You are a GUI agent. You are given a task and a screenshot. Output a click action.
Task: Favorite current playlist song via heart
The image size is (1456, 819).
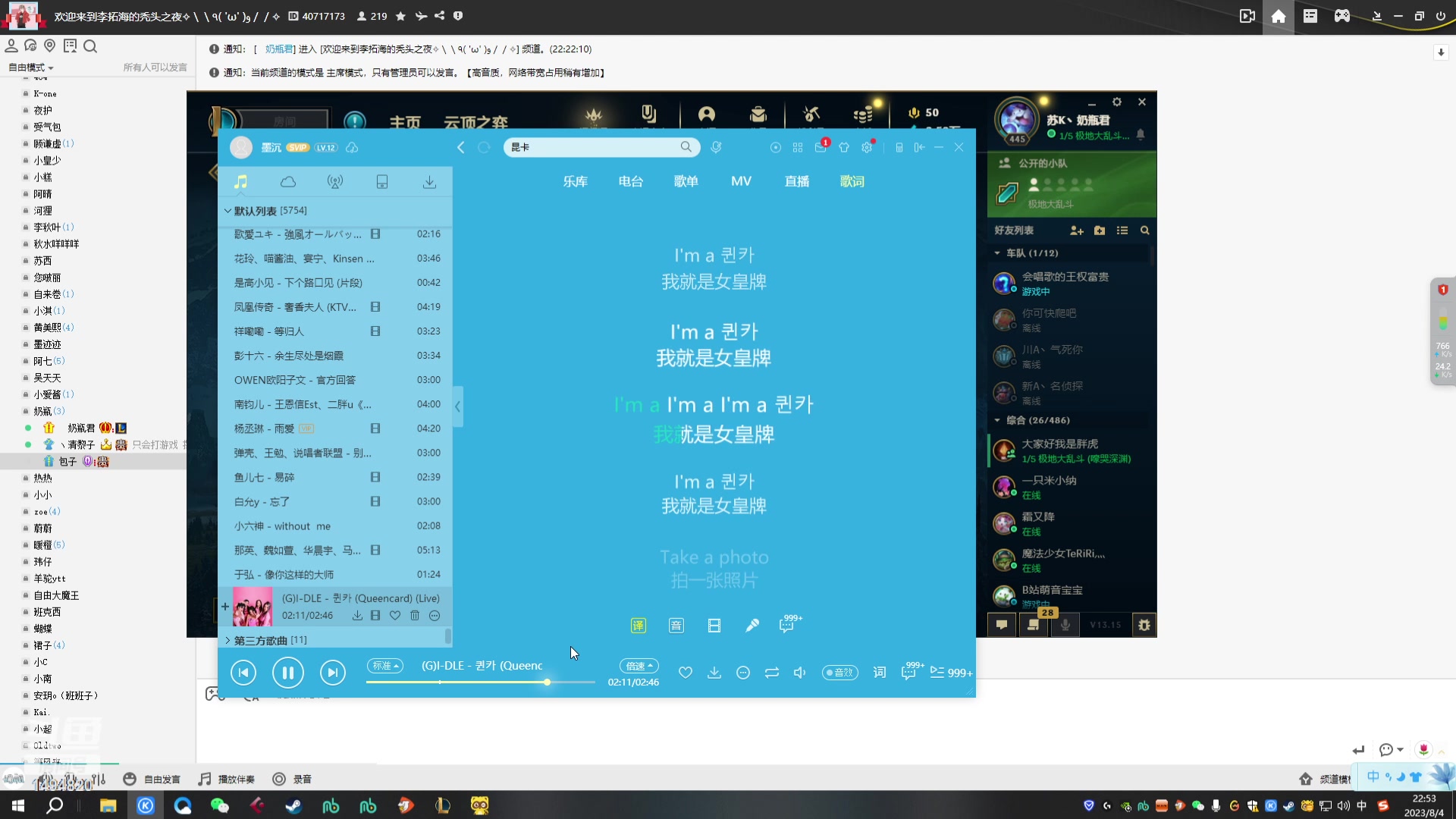(395, 616)
